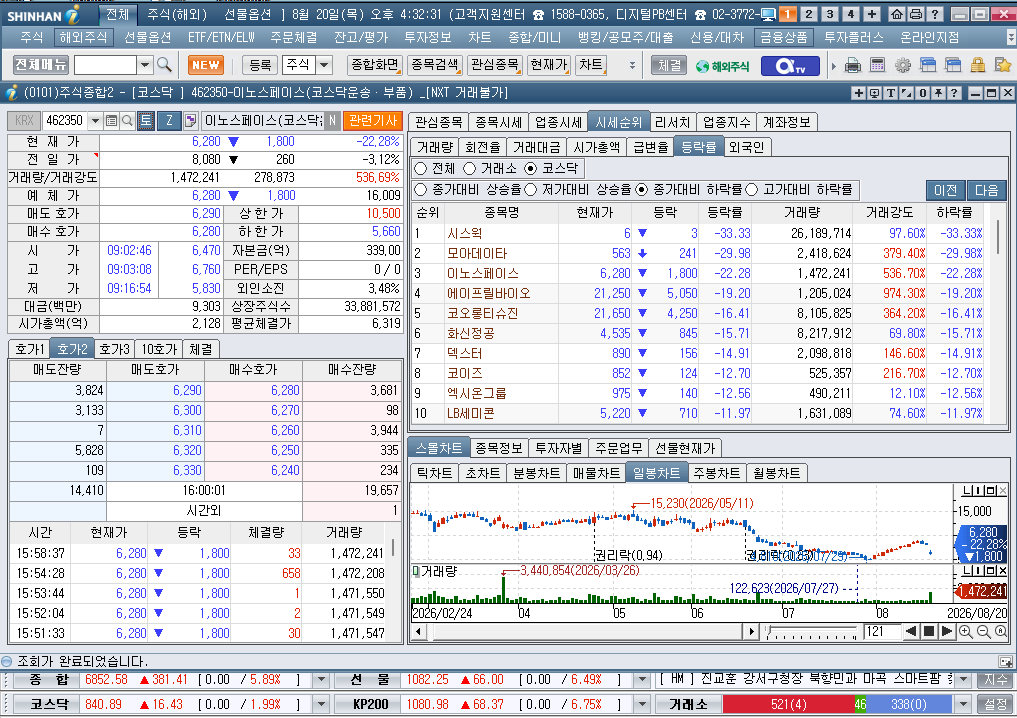The width and height of the screenshot is (1017, 718).
Task: Click the toolbar printer icon
Action: (x=854, y=65)
